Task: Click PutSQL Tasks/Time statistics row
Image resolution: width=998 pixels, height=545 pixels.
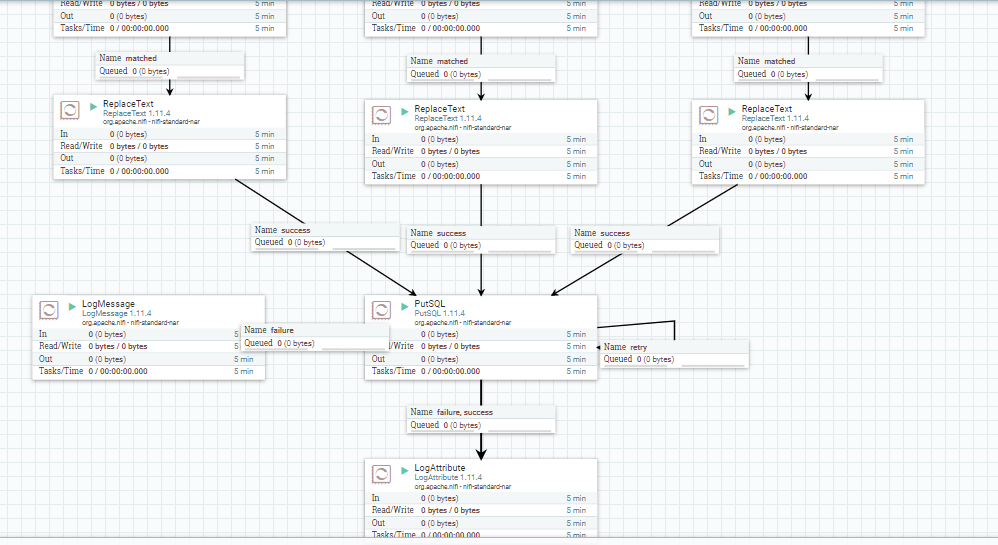Action: coord(481,371)
